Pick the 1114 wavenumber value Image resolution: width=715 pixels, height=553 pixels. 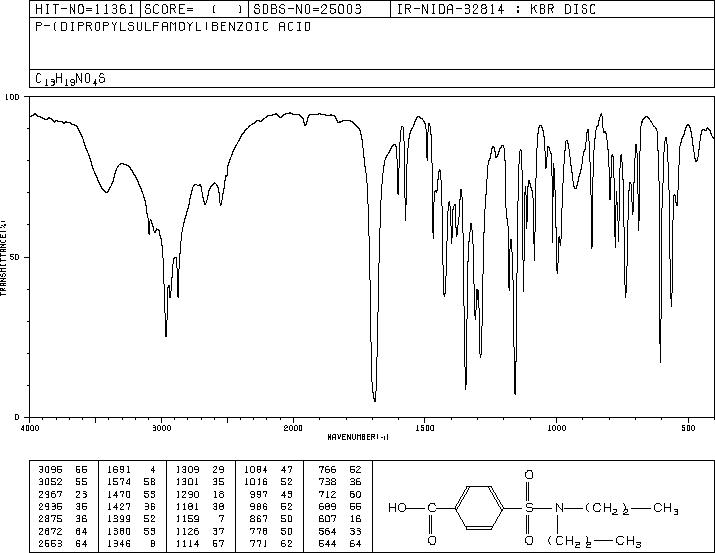pos(187,543)
